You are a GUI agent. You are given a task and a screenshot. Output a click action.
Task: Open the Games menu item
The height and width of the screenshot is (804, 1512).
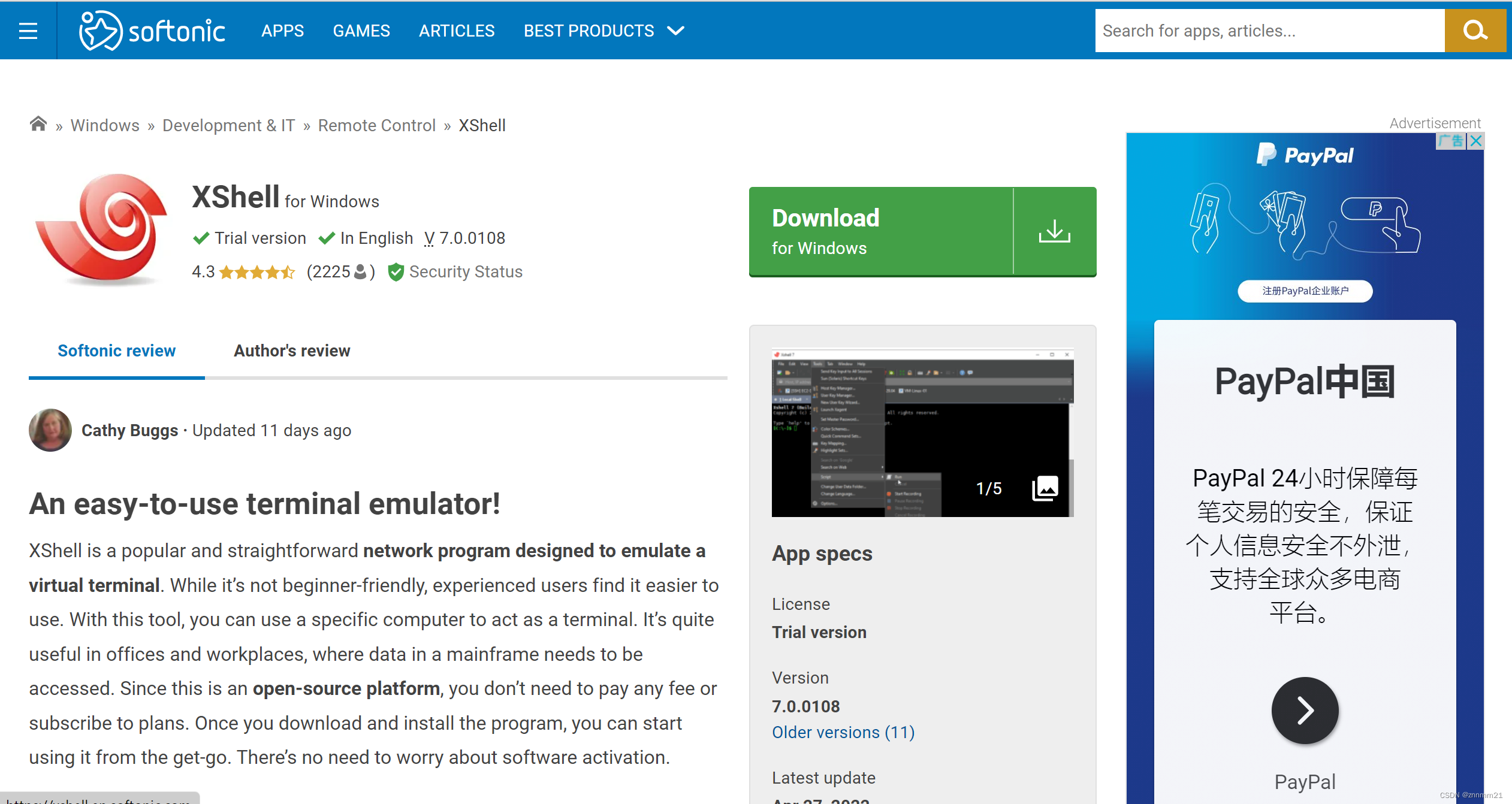coord(361,31)
